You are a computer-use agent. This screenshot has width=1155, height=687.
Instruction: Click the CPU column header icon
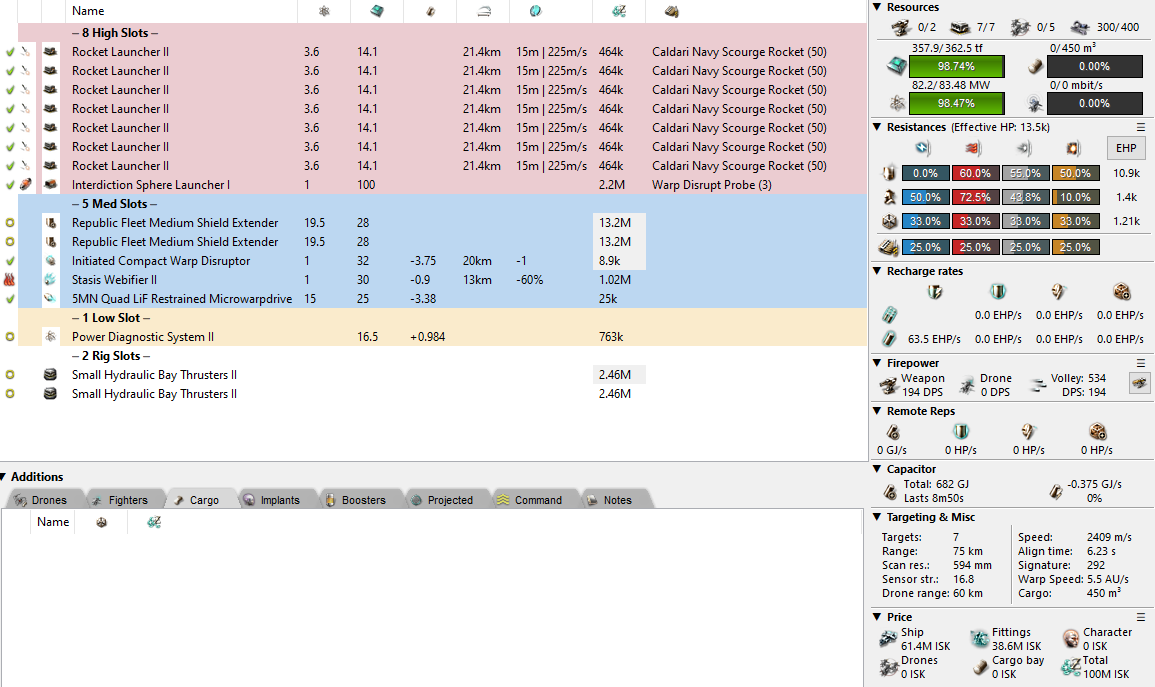[x=376, y=11]
